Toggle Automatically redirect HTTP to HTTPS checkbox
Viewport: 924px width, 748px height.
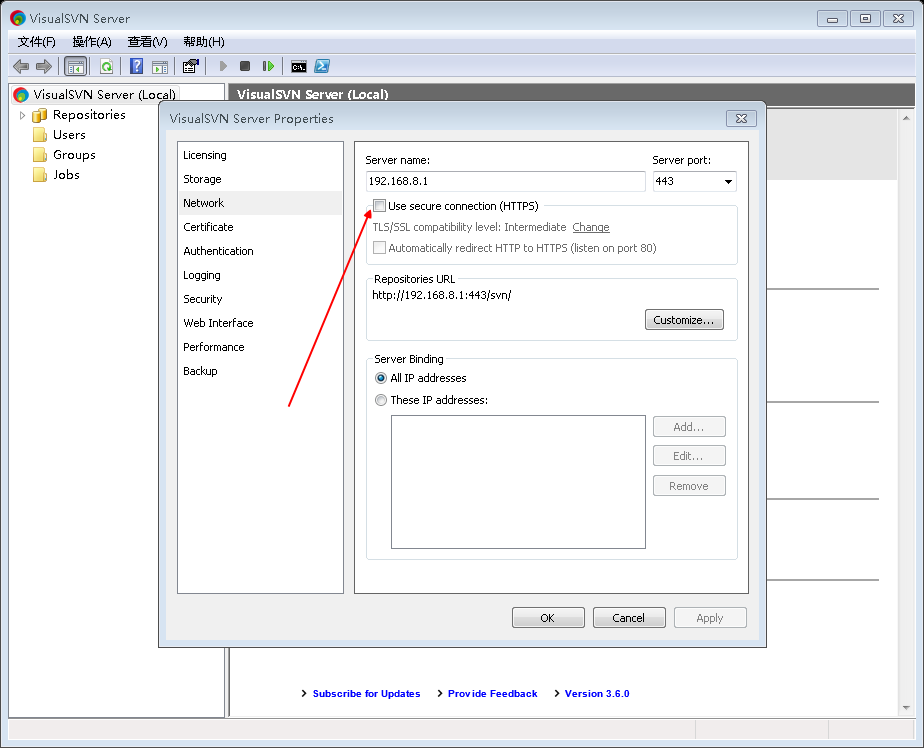click(380, 248)
